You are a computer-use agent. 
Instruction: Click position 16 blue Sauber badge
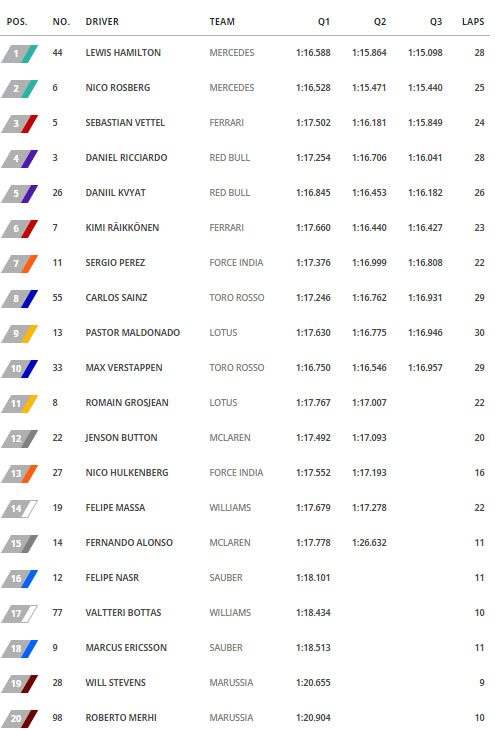[x=20, y=578]
